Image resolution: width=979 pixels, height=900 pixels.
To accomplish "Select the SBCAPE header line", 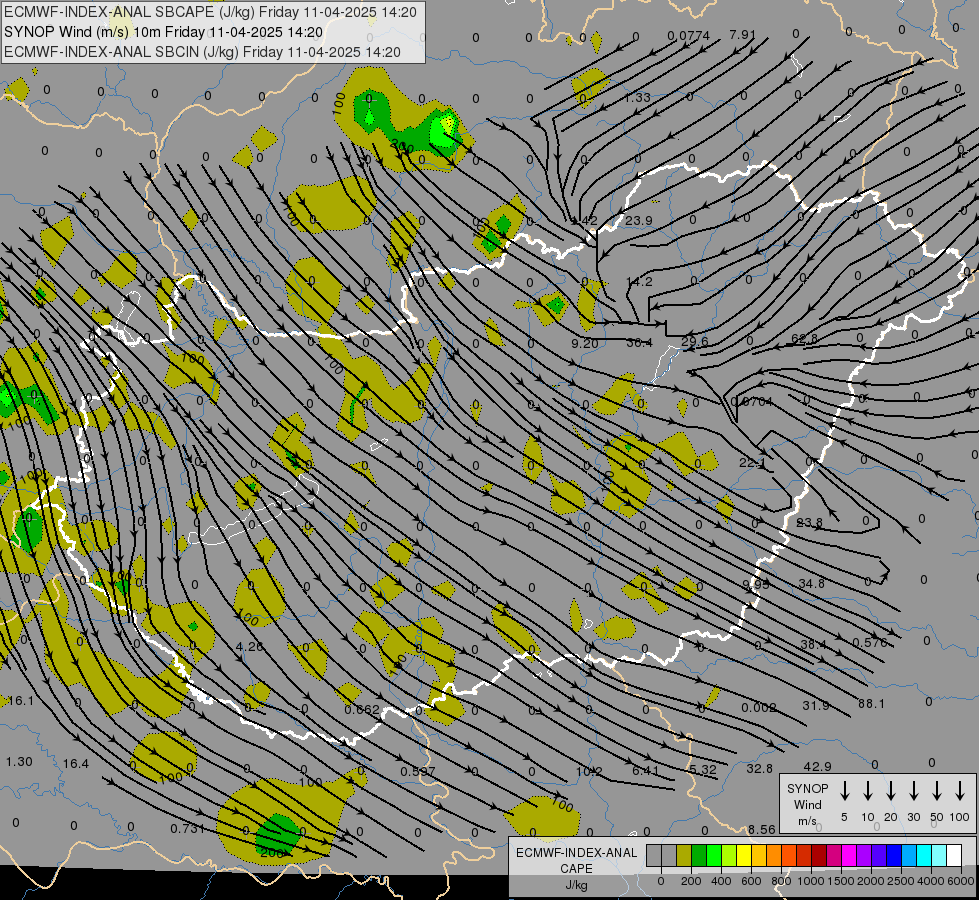I will (210, 12).
